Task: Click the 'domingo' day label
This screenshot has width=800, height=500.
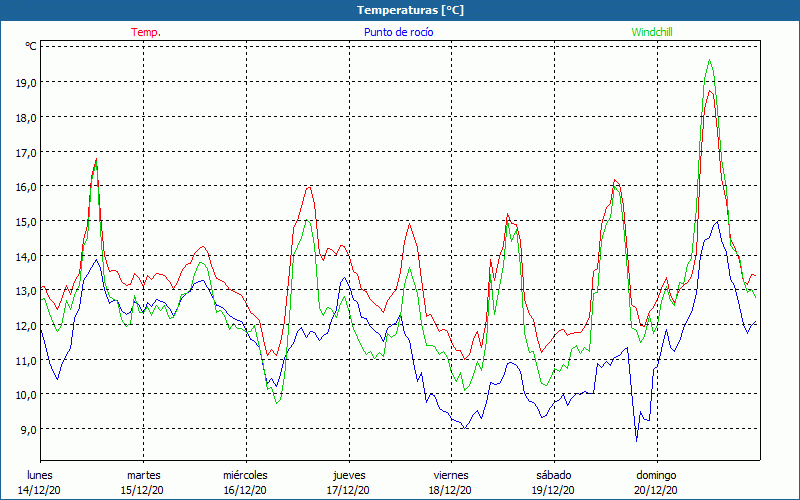Action: 656,475
